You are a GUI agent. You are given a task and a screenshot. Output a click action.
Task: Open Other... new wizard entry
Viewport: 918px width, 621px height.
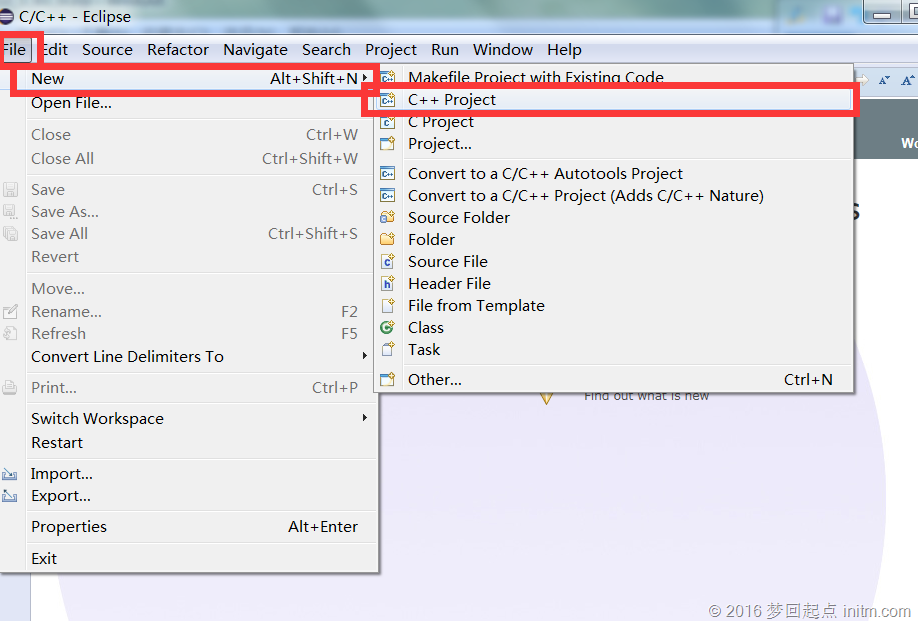pyautogui.click(x=613, y=380)
